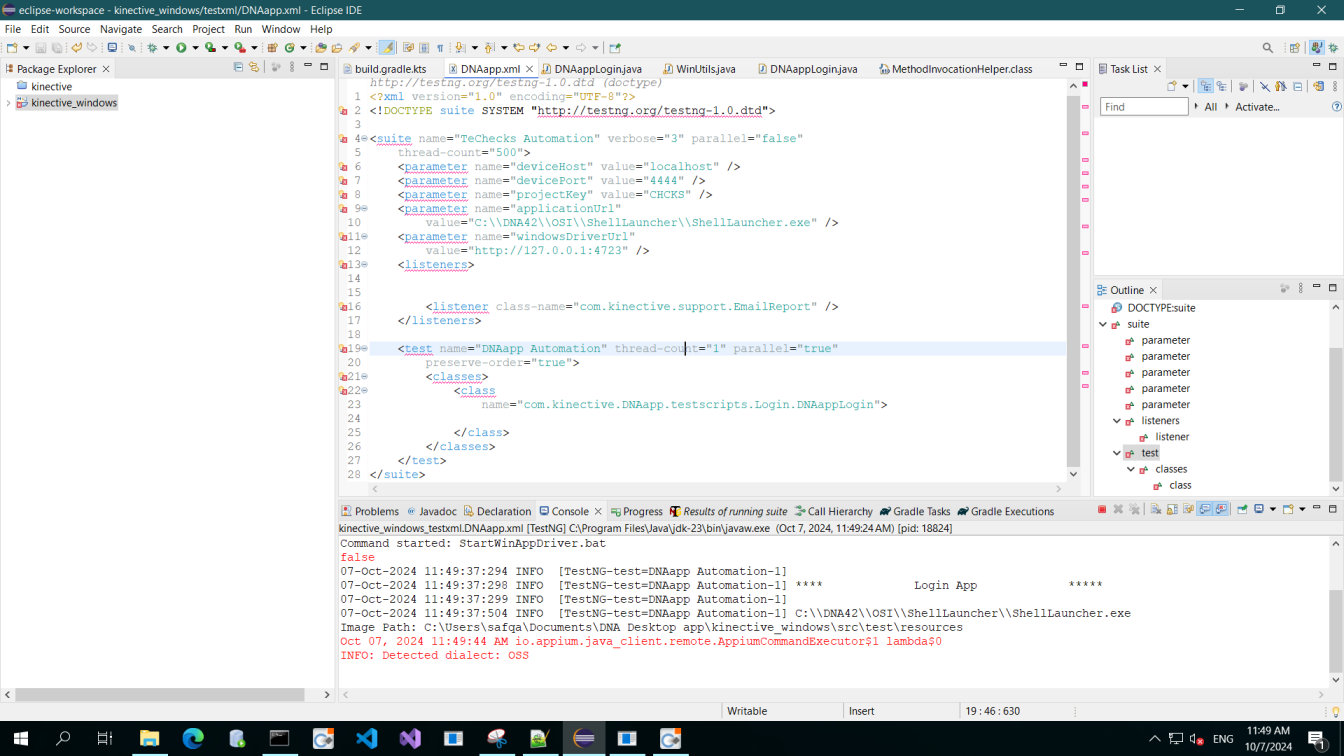1344x756 pixels.
Task: Click the green Run button in toolbar
Action: click(181, 47)
